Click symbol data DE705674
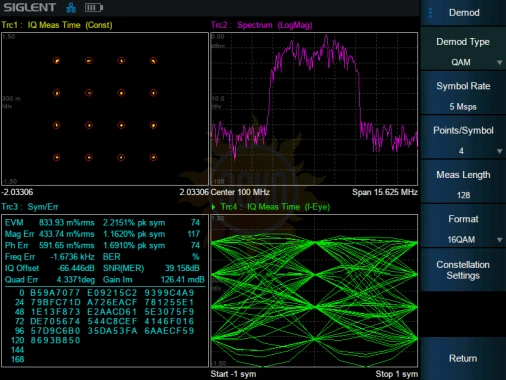The height and width of the screenshot is (380, 506). (55, 321)
